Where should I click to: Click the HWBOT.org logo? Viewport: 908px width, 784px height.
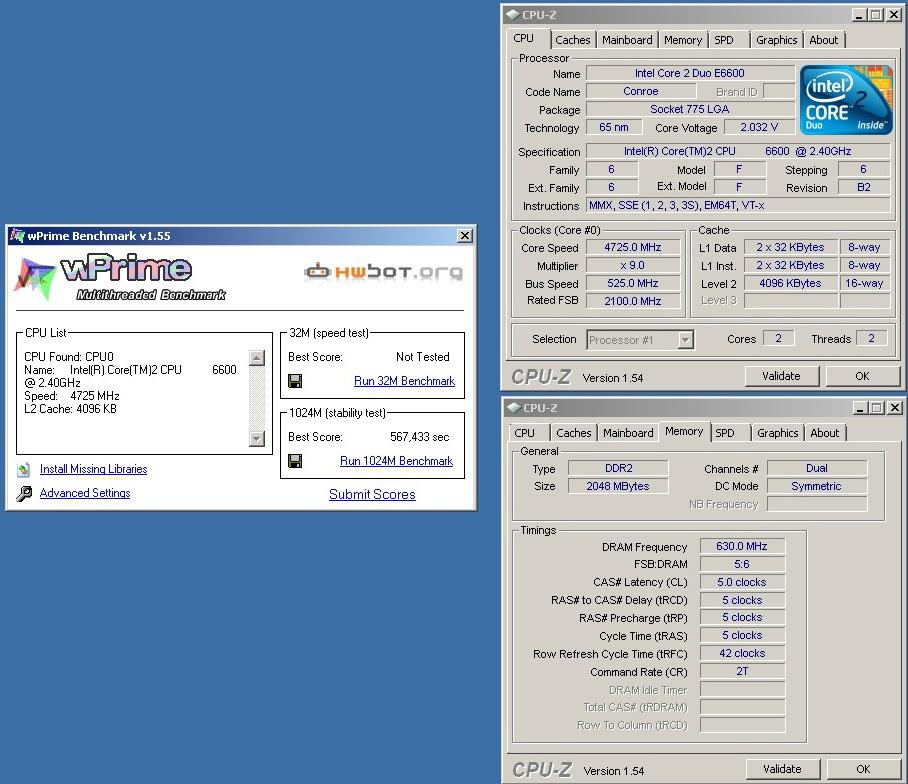coord(384,272)
